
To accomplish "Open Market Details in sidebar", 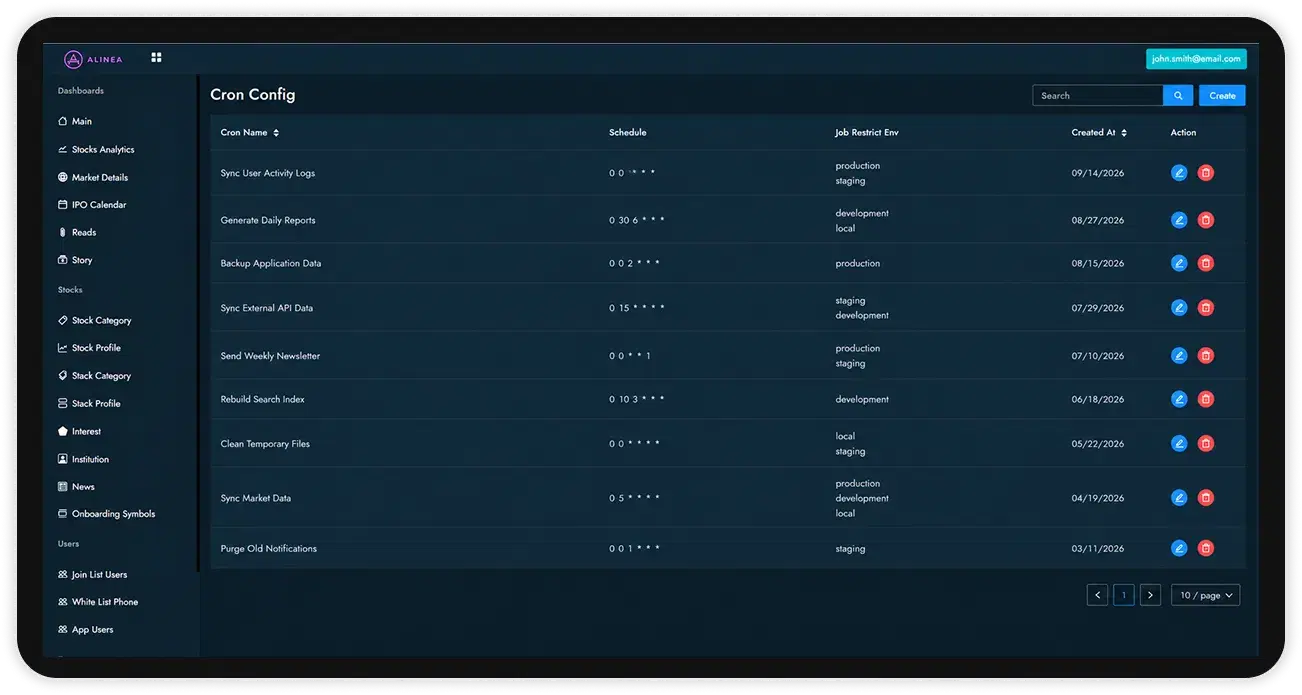I will click(x=93, y=178).
